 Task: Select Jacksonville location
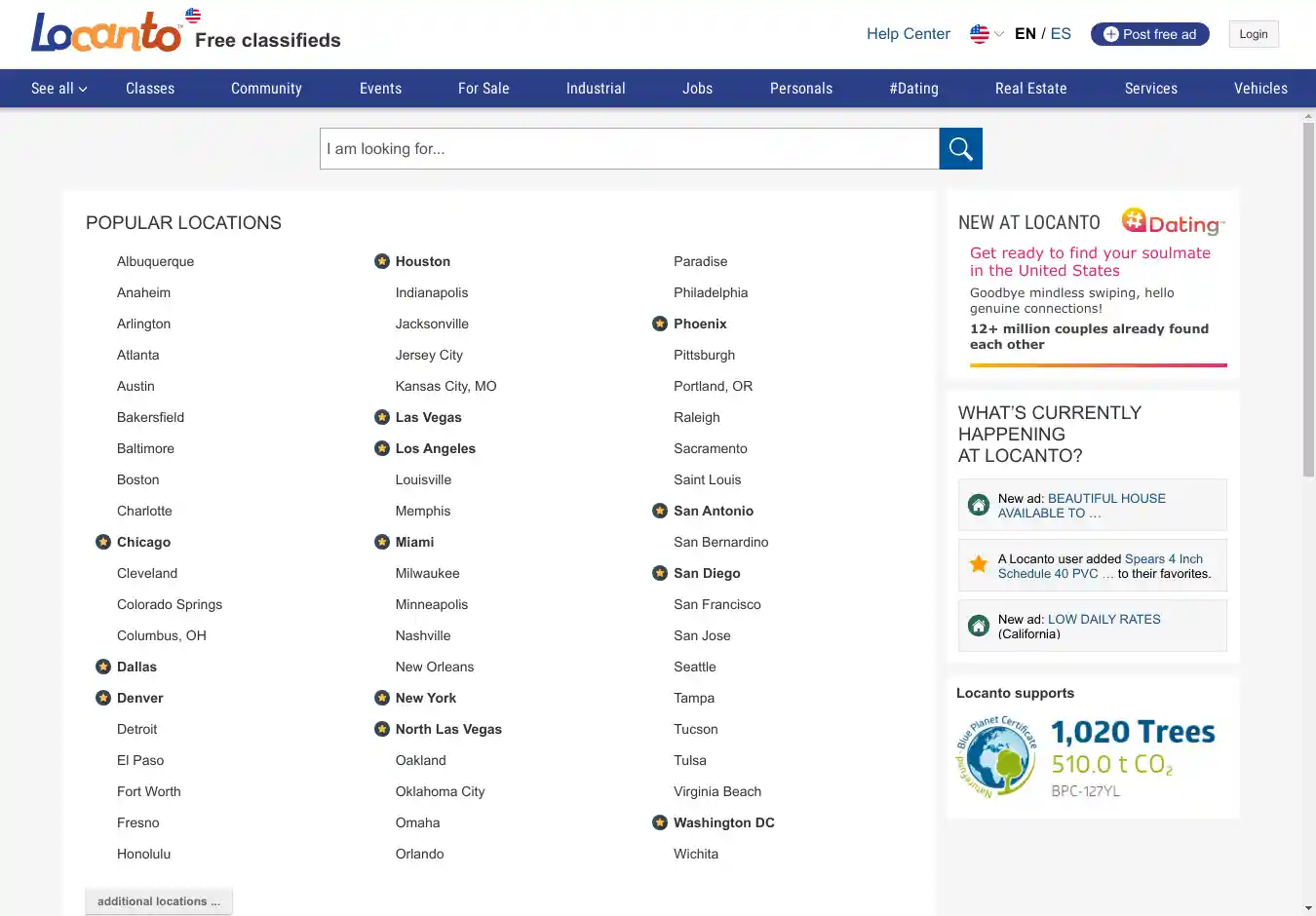pos(432,324)
